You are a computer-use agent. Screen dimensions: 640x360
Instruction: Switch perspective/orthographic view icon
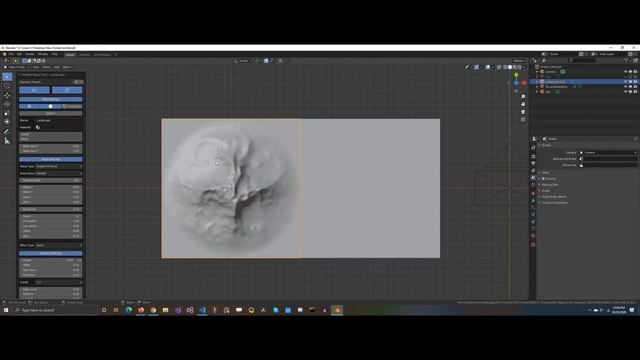pyautogui.click(x=523, y=120)
